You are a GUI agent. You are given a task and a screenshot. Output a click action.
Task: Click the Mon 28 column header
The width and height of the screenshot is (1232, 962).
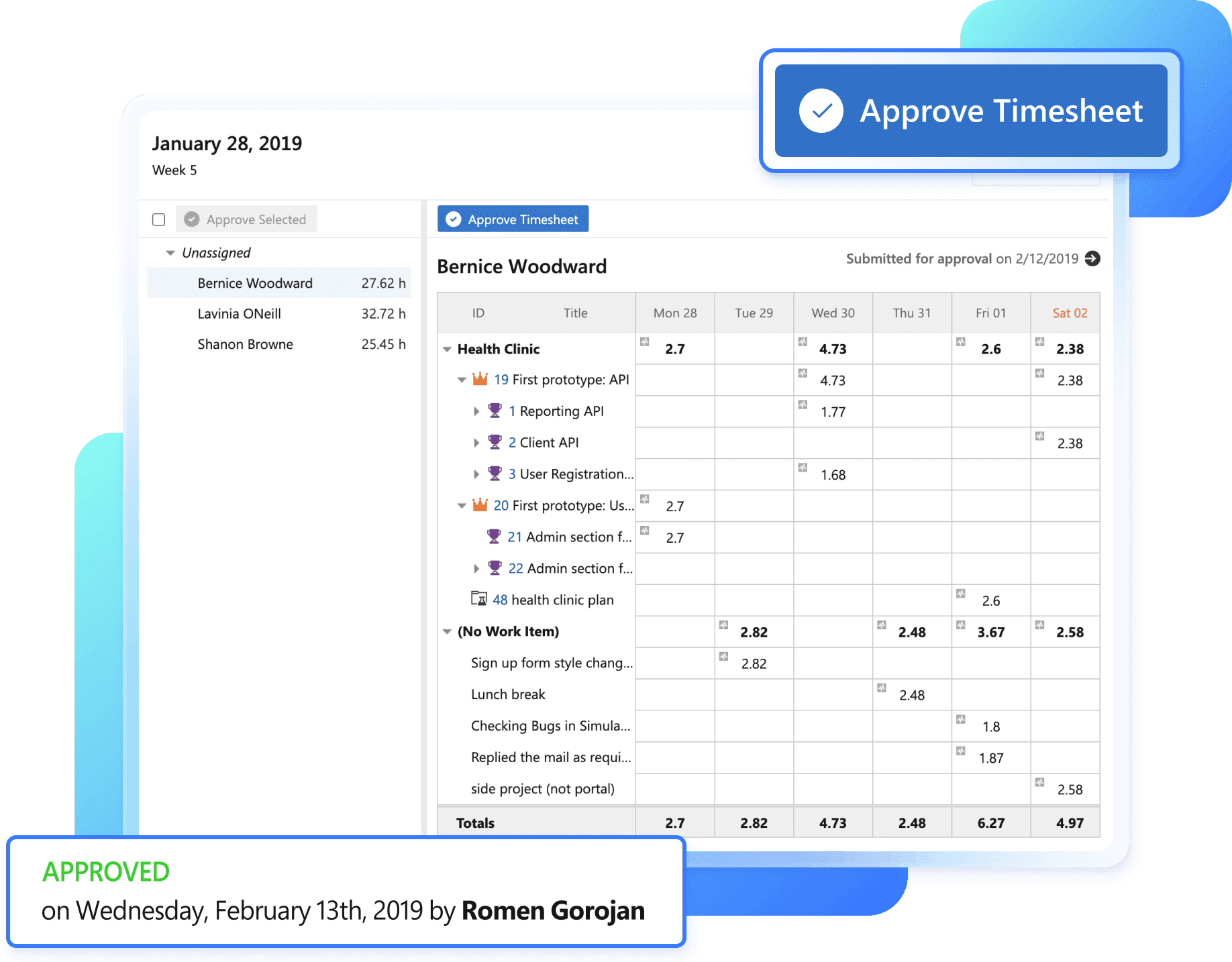[675, 313]
